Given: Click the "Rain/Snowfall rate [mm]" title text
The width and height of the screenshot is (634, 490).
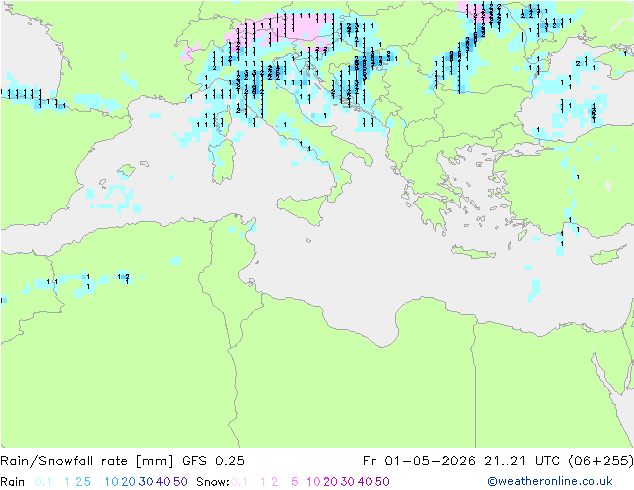Looking at the screenshot, I should [x=87, y=461].
